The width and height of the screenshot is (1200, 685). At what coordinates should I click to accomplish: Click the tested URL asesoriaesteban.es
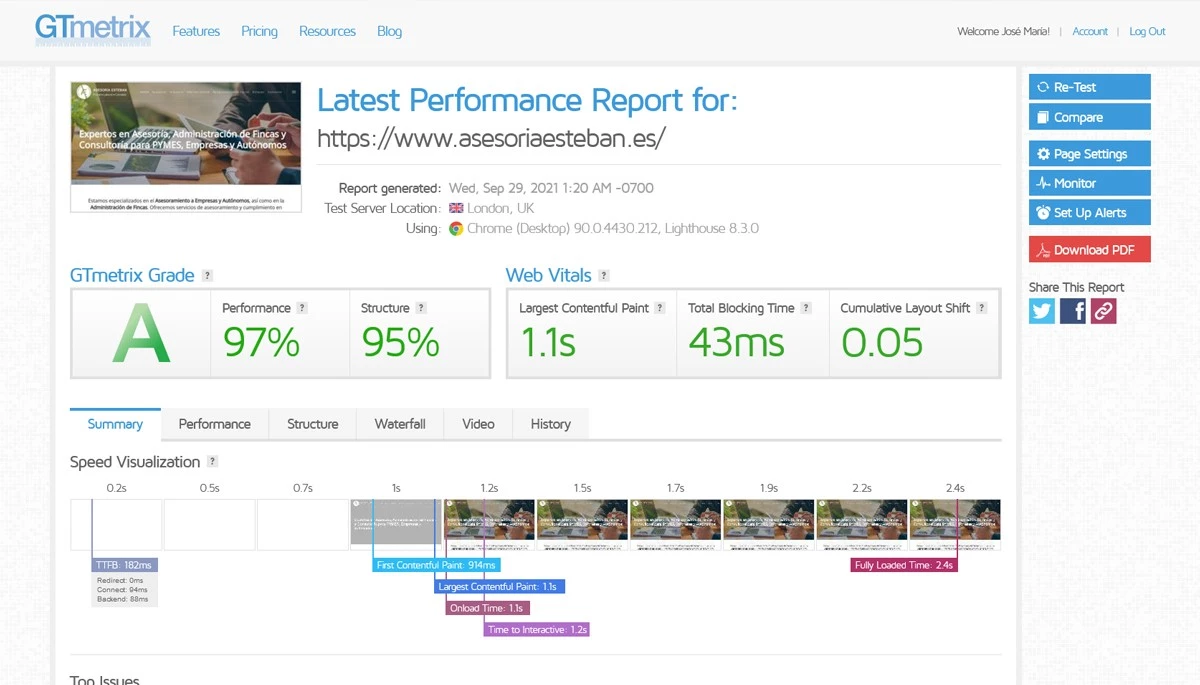pyautogui.click(x=491, y=138)
